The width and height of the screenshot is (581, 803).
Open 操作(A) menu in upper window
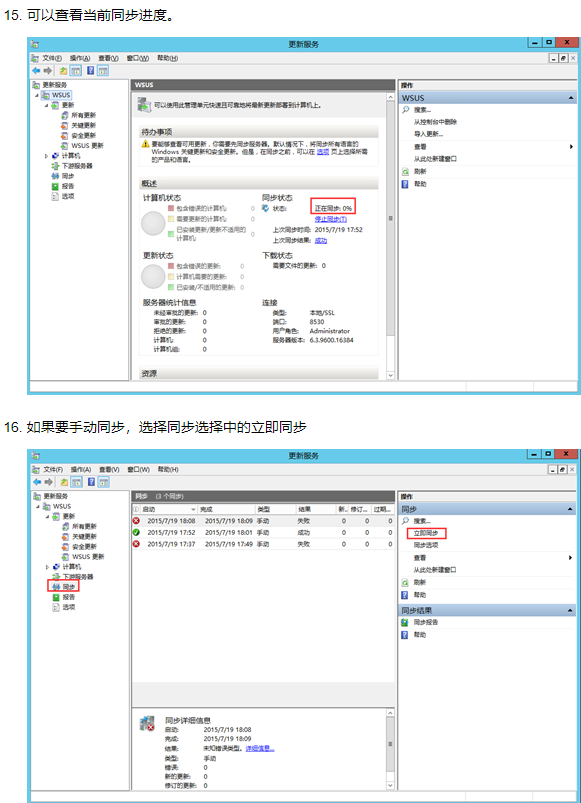click(x=80, y=58)
